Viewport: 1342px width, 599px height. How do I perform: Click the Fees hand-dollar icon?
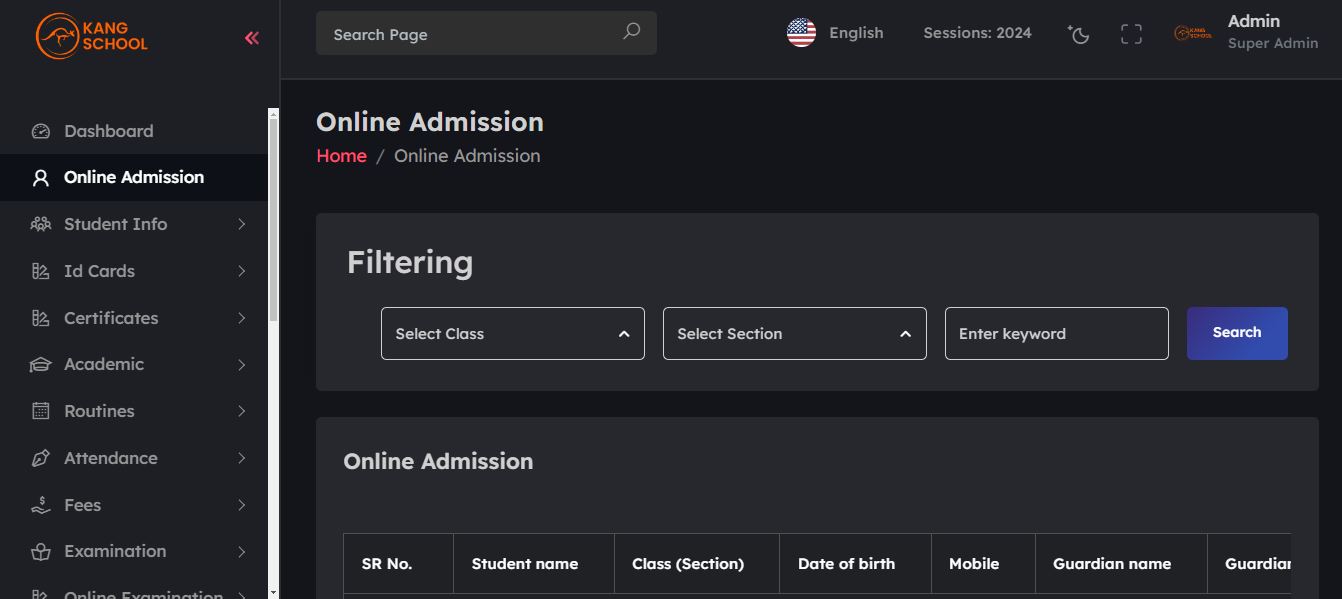(x=41, y=505)
